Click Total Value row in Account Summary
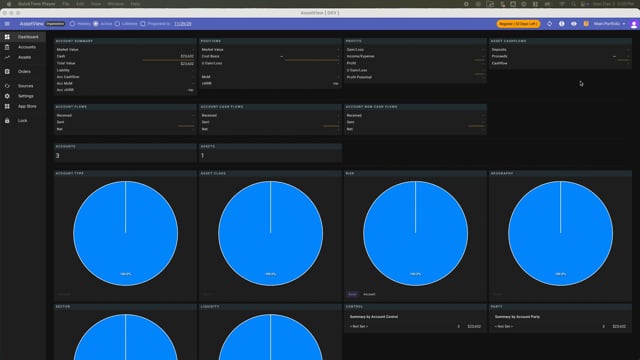640x360 pixels. 125,63
